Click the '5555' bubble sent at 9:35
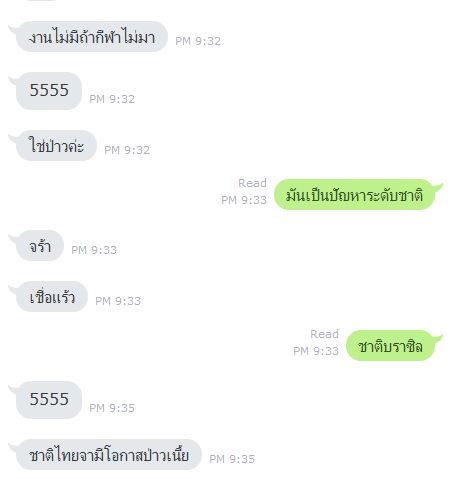Screen dimensions: 452x479 tap(49, 400)
